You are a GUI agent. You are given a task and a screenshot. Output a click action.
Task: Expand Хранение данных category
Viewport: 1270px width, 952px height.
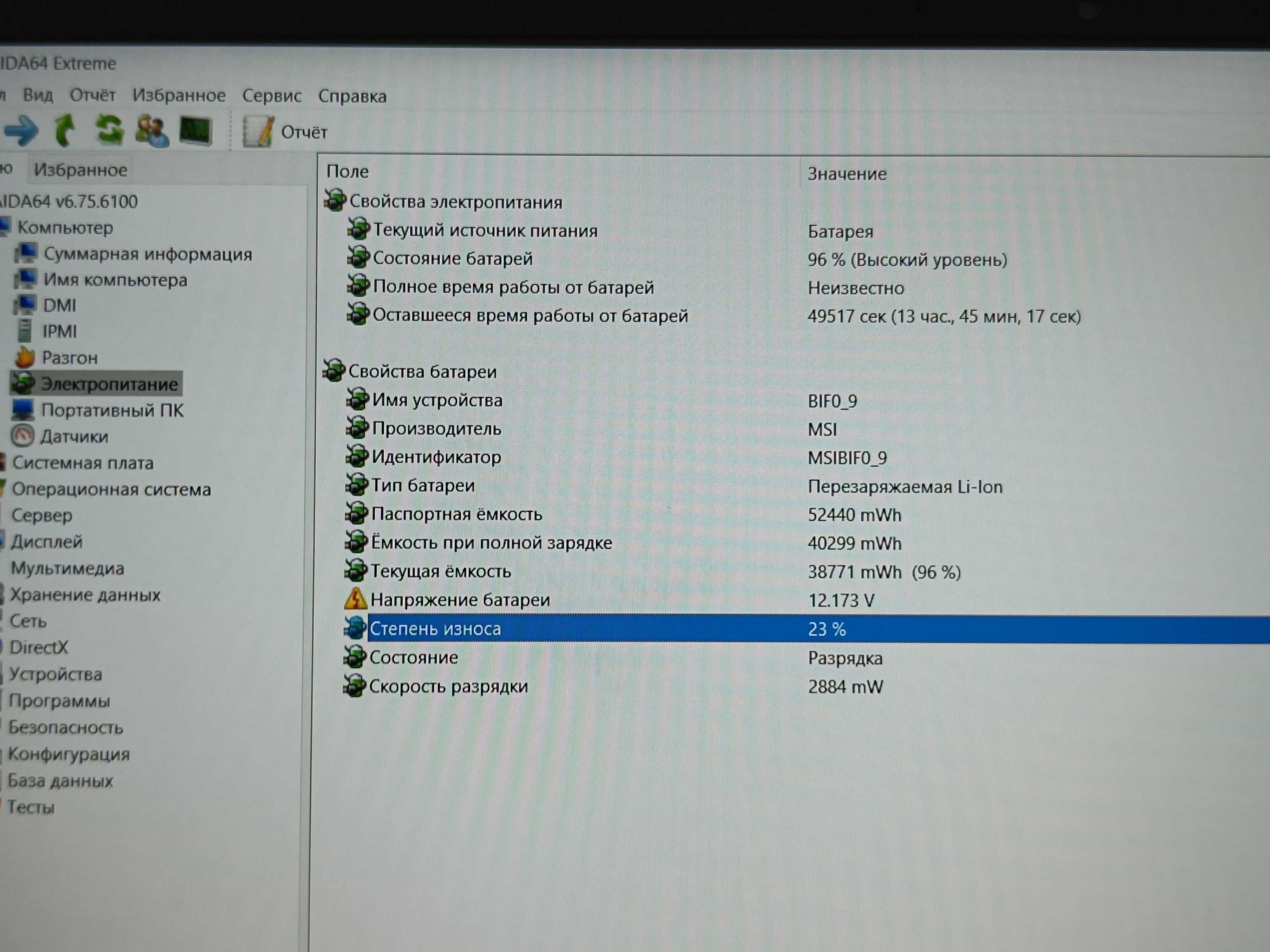[x=86, y=595]
